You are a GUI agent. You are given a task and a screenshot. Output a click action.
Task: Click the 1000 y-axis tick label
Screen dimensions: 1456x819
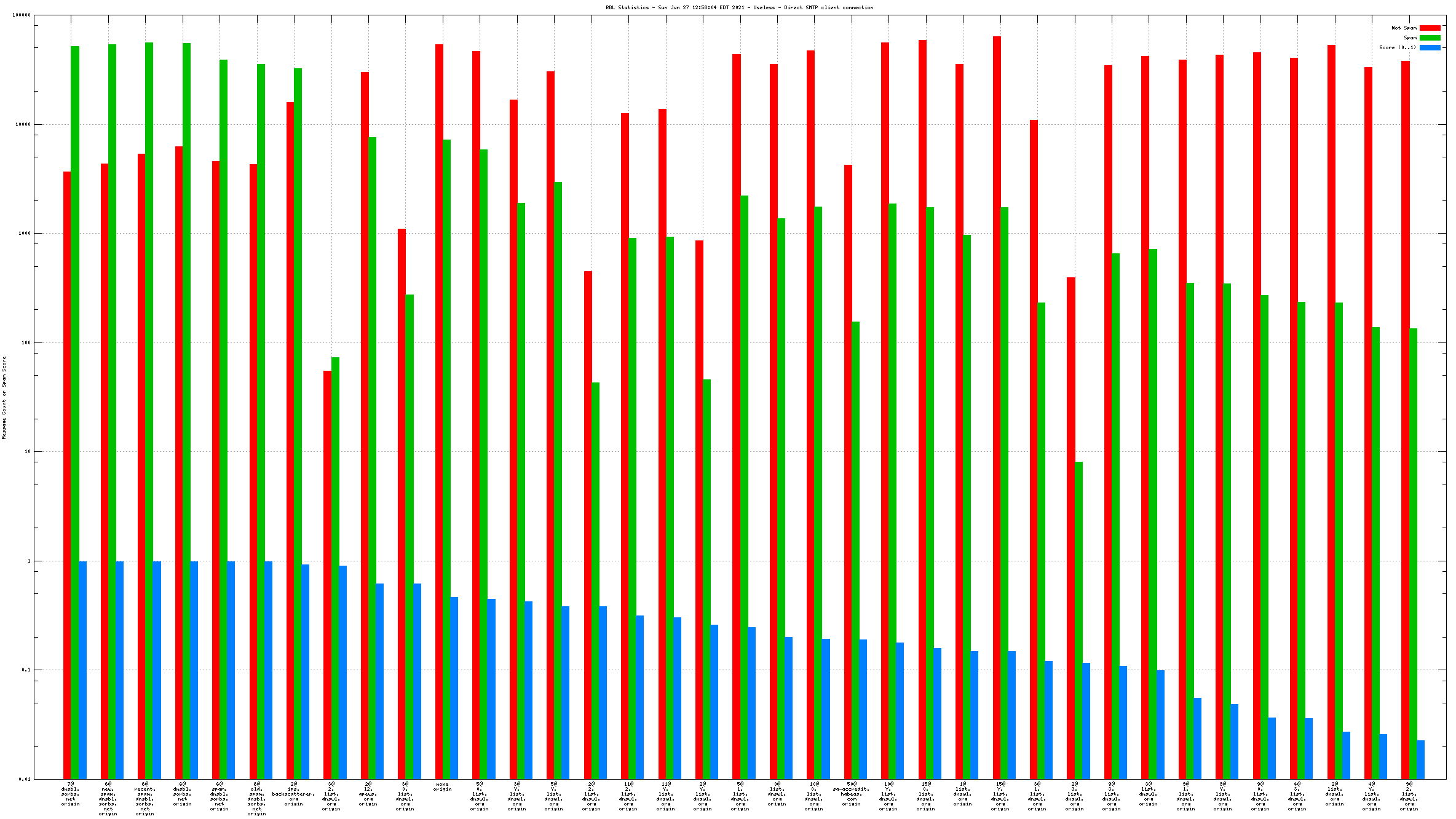[x=23, y=234]
